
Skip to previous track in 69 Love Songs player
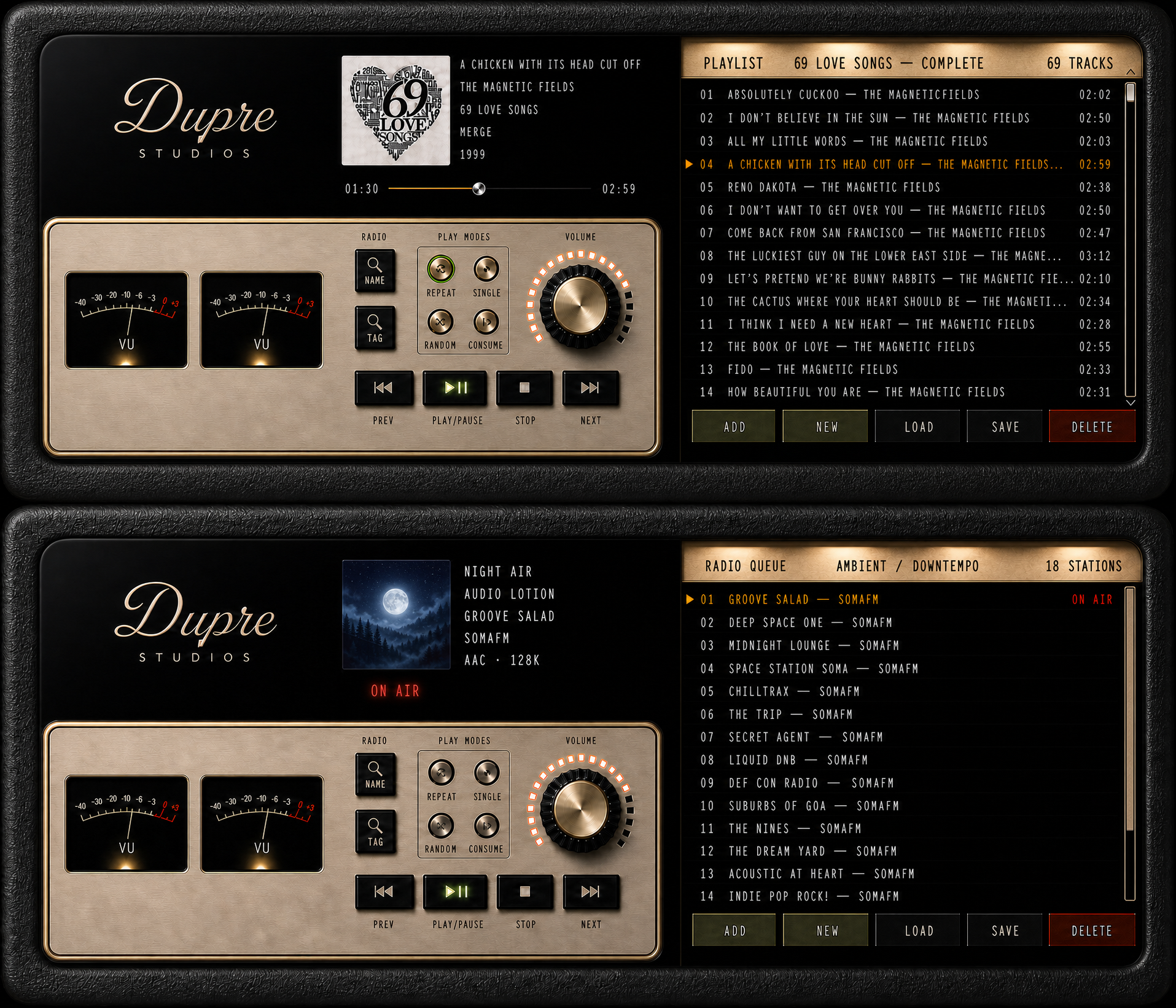coord(383,388)
